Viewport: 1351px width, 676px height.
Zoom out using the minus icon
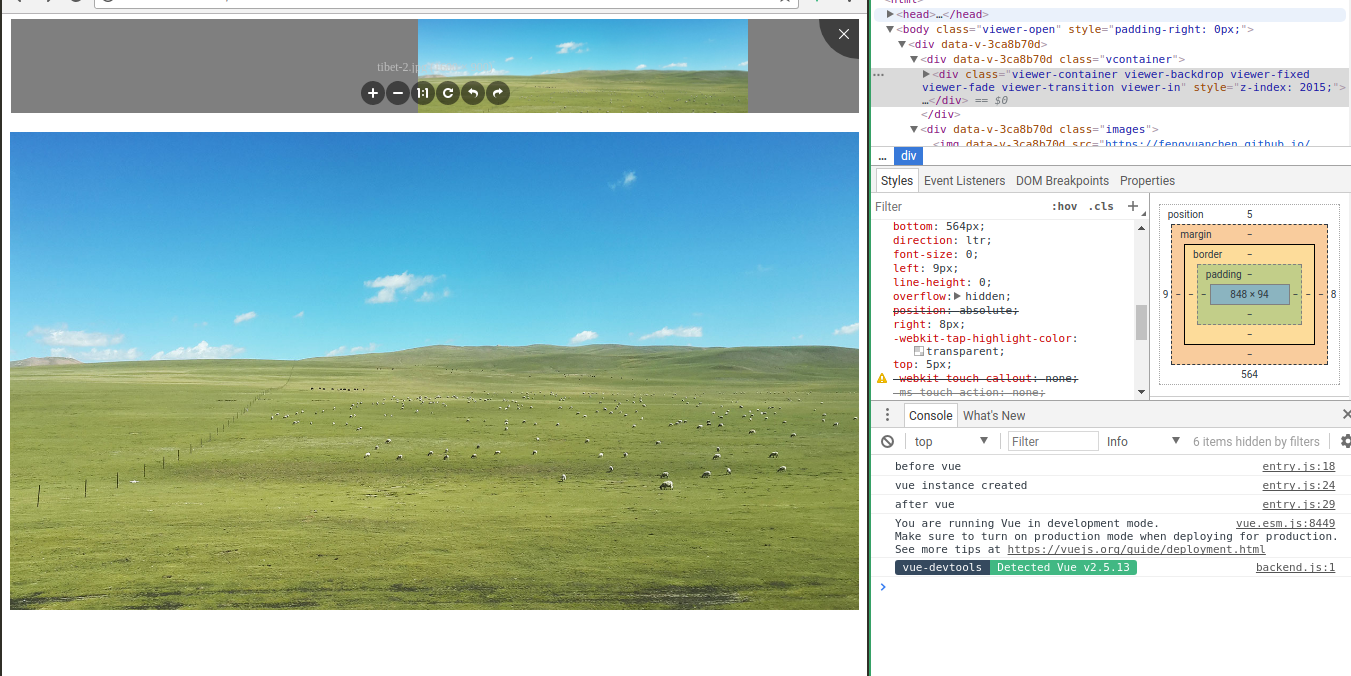398,92
